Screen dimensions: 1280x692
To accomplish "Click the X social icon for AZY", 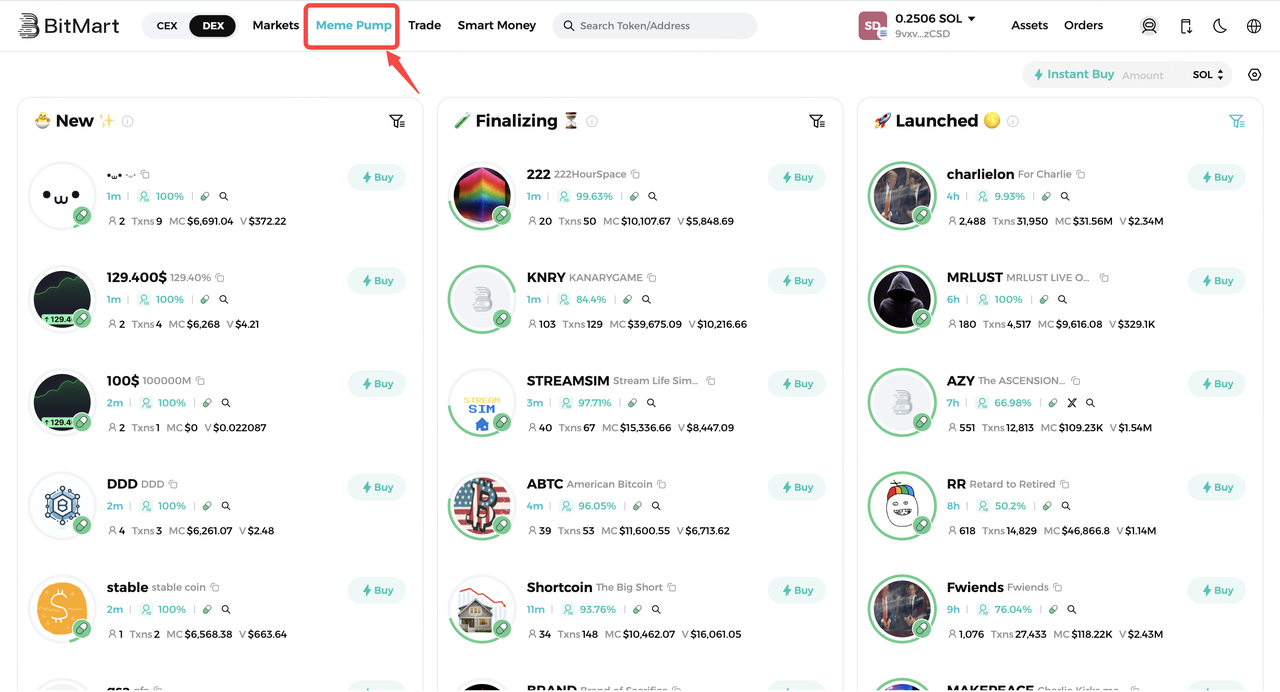I will pos(1072,403).
